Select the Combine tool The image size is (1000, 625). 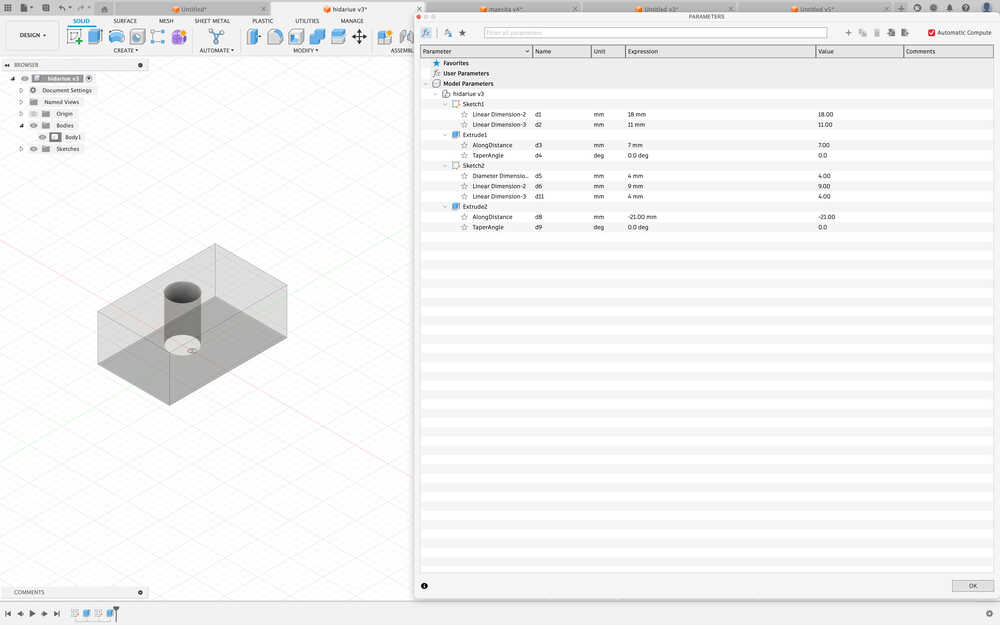tap(317, 36)
